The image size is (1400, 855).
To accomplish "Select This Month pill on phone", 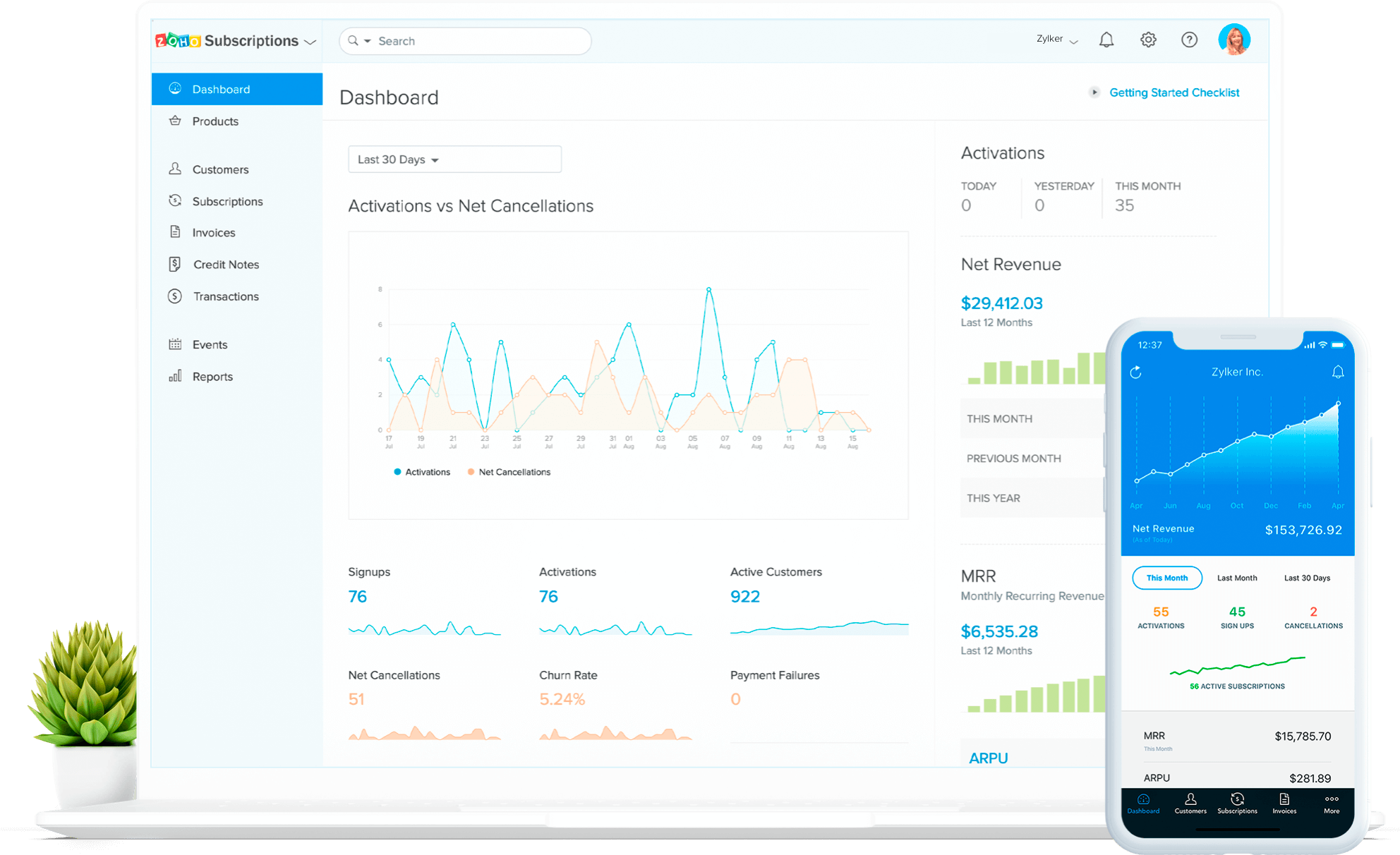I will point(1166,578).
